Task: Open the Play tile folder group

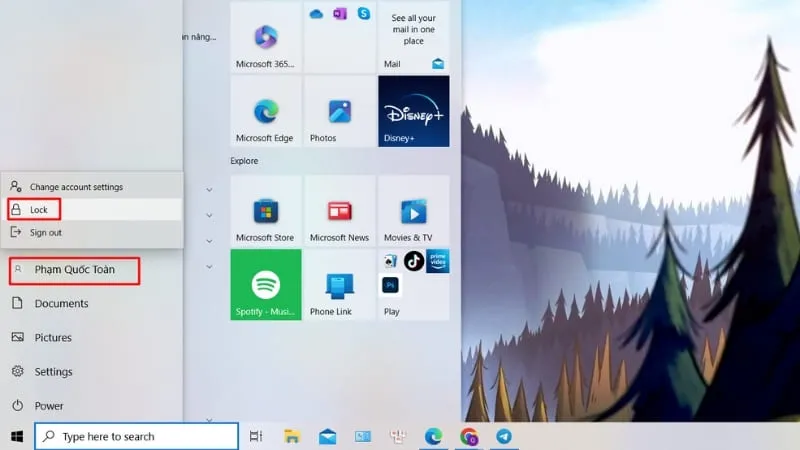Action: (413, 284)
